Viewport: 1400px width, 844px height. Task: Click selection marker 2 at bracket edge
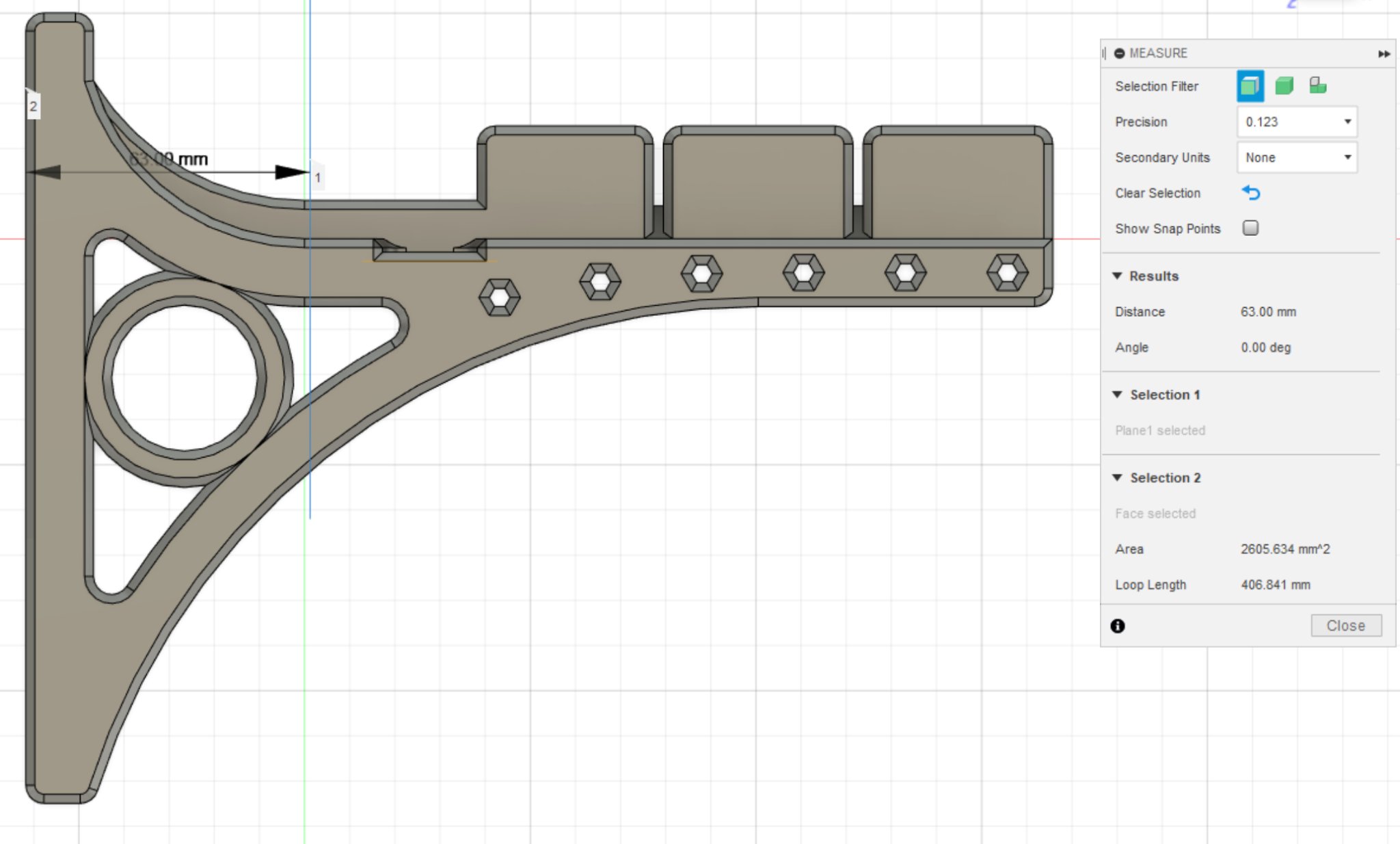click(x=33, y=107)
